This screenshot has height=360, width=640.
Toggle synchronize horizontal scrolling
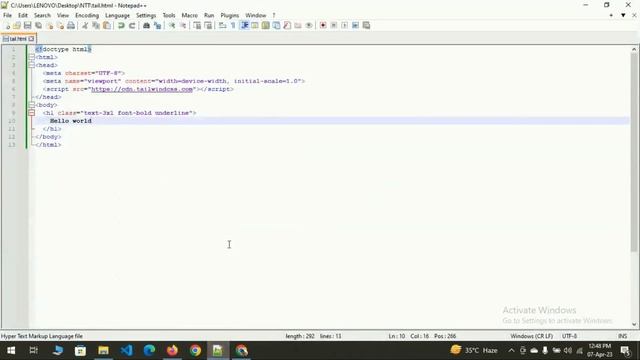[208, 25]
